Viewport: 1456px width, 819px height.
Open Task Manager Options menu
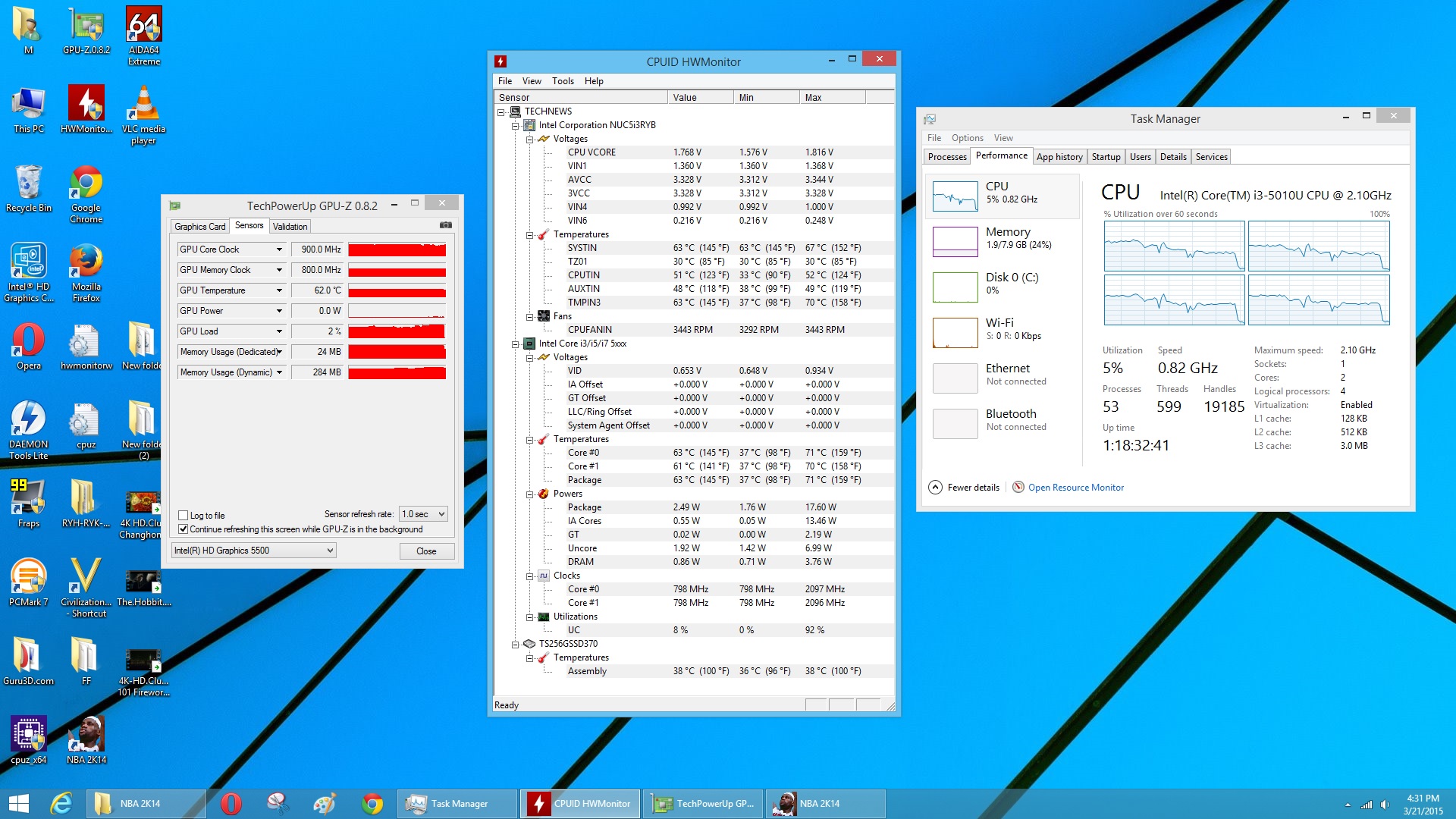(x=967, y=138)
